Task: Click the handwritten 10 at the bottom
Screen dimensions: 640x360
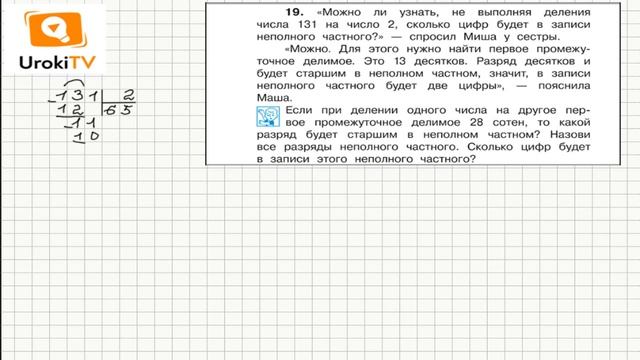Action: (86, 136)
